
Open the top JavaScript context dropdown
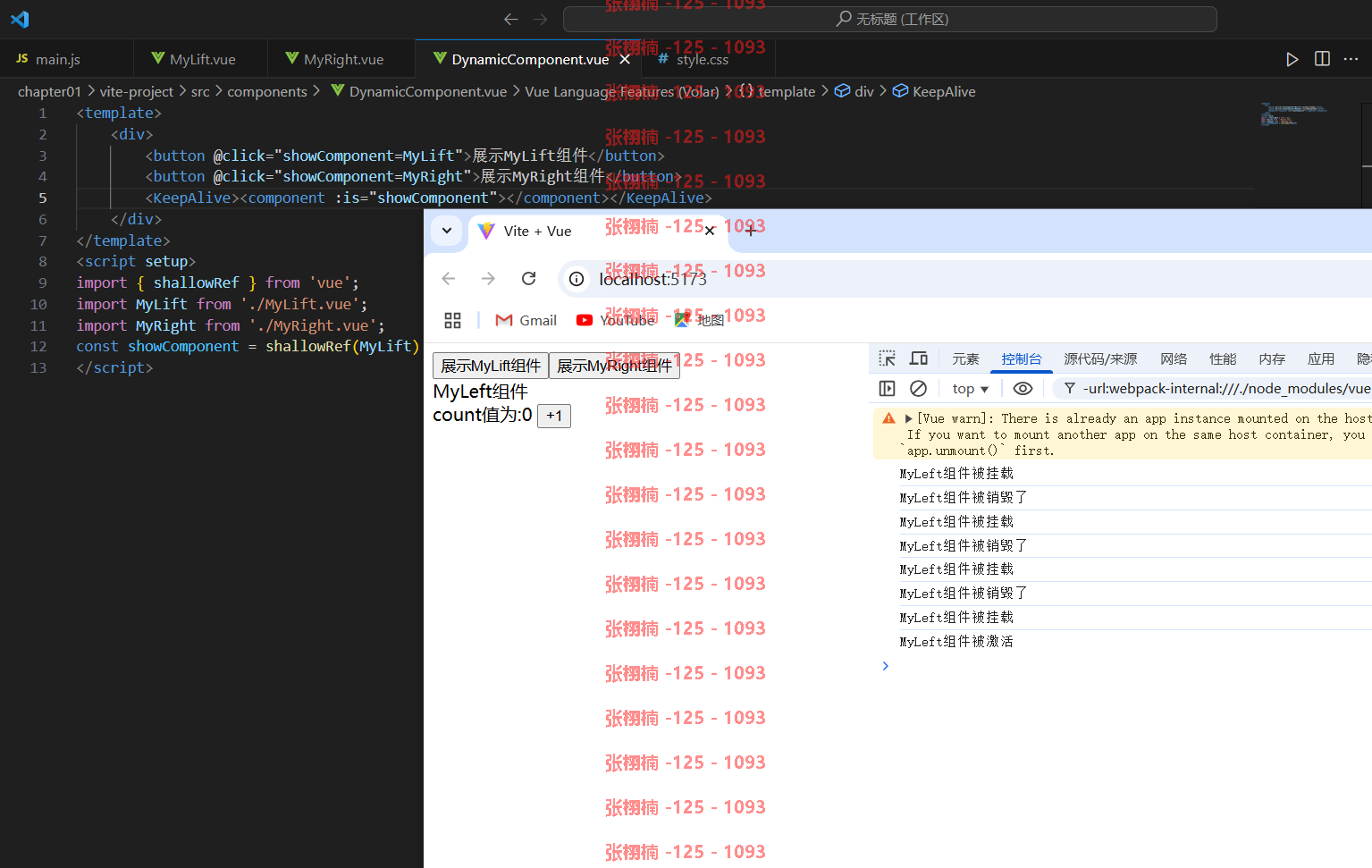(x=970, y=388)
